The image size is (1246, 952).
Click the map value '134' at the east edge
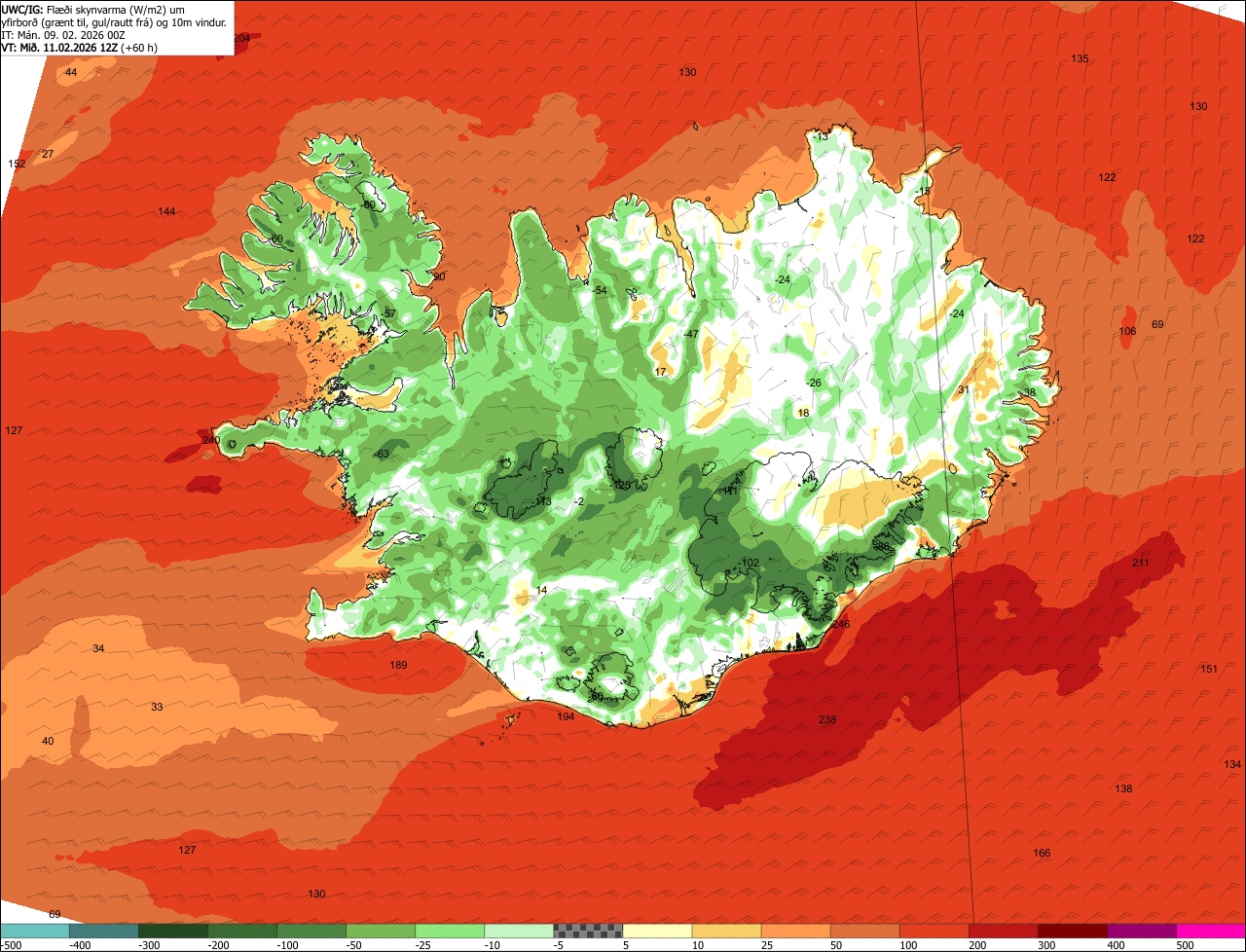pos(1232,764)
